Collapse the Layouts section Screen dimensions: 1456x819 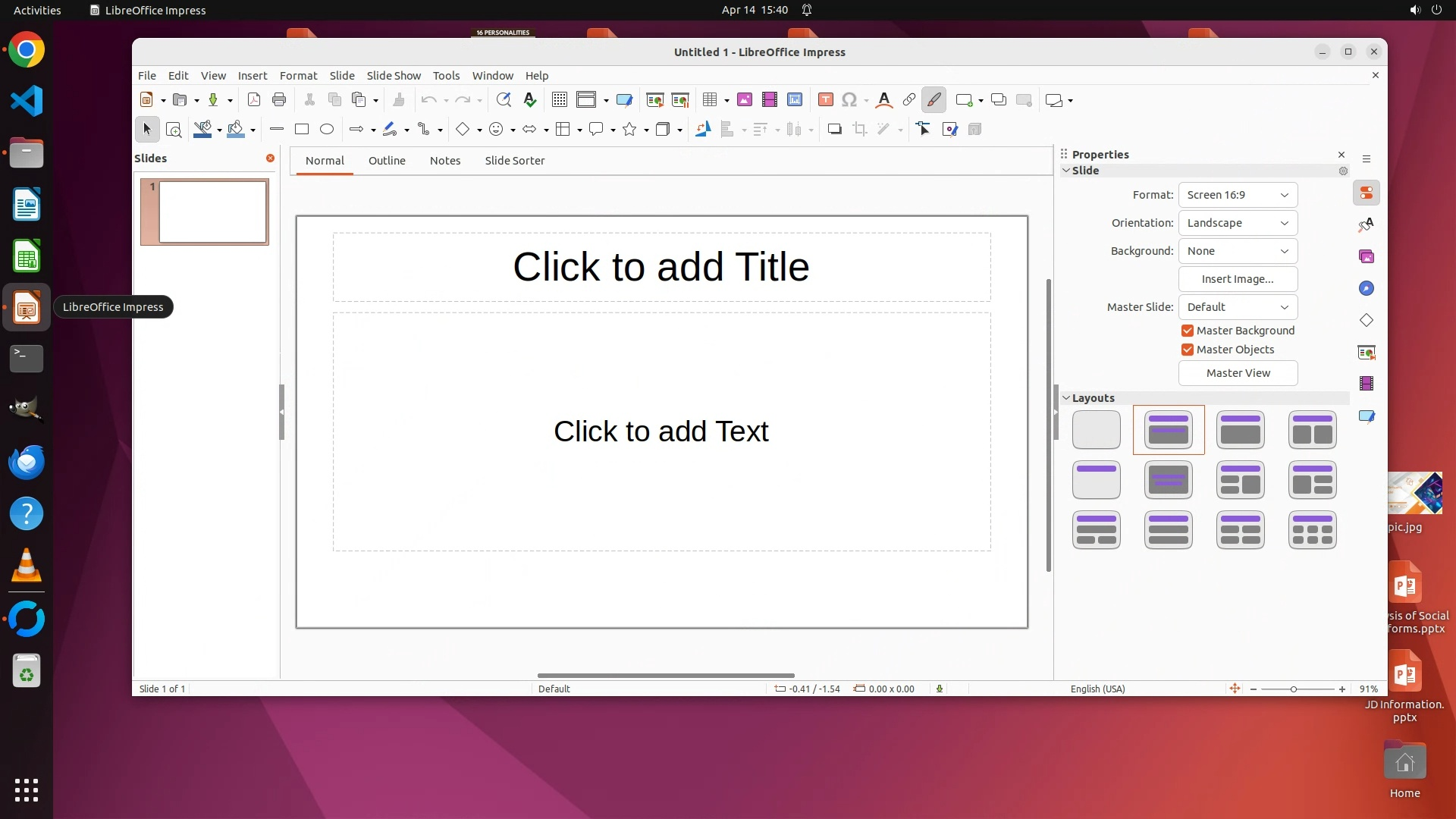tap(1066, 398)
